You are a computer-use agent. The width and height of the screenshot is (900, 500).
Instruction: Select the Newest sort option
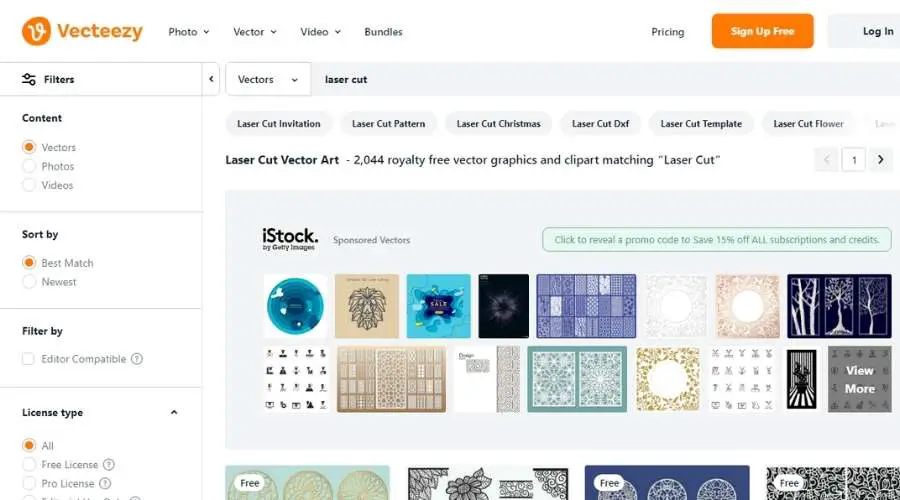29,282
